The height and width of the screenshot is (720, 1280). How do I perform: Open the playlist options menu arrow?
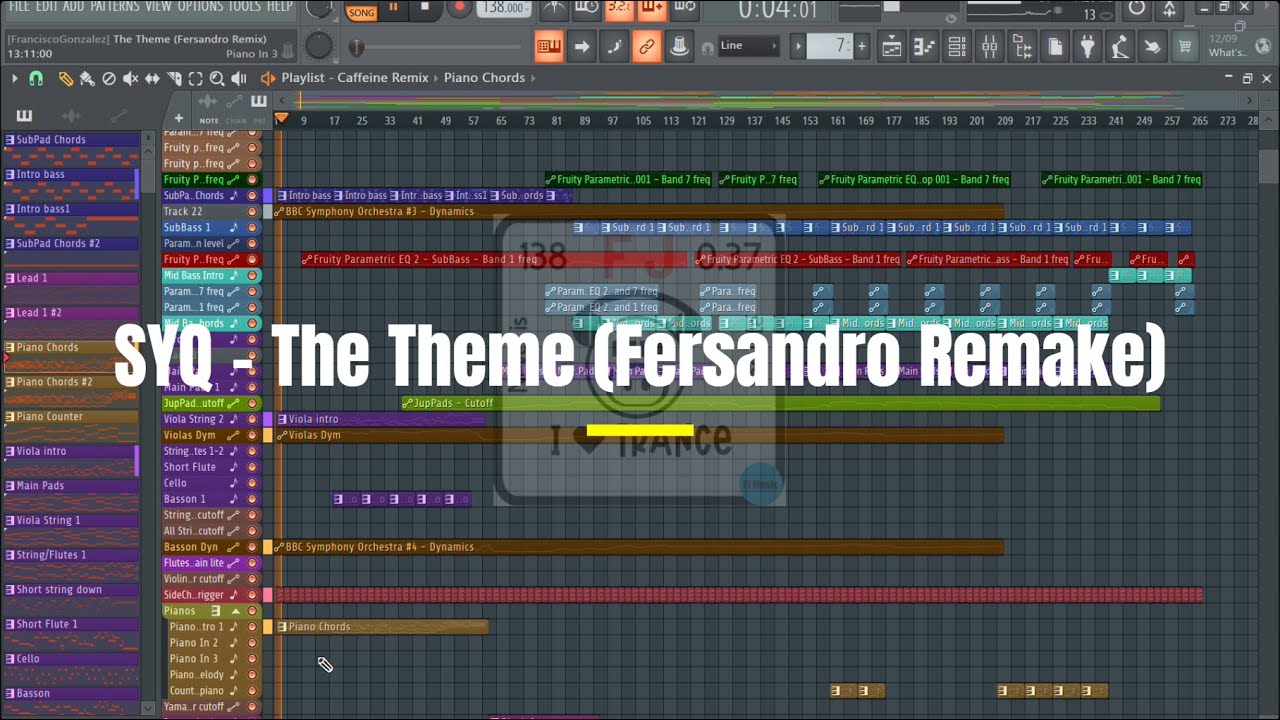point(14,78)
